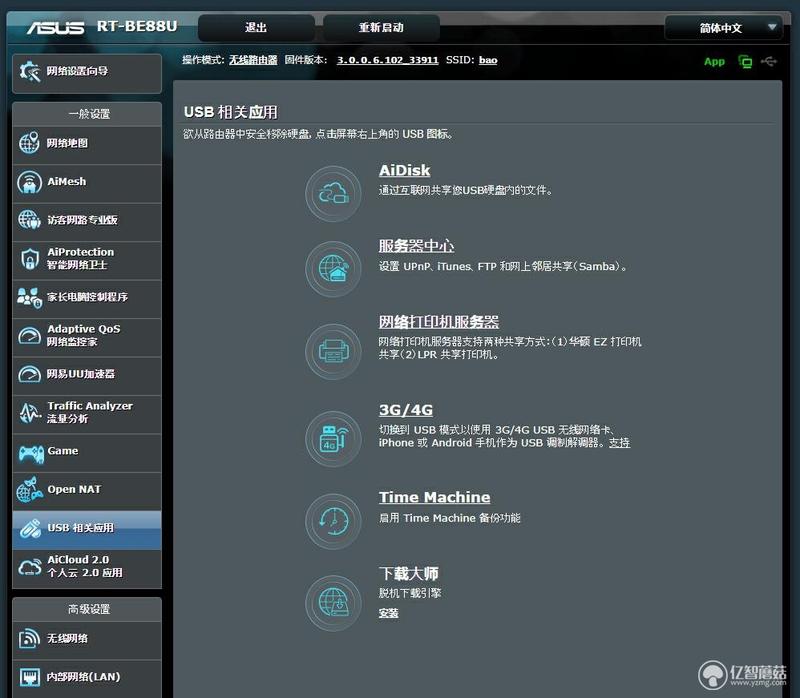Open the Traffic Analyzer waveform icon
This screenshot has width=800, height=698.
click(30, 413)
